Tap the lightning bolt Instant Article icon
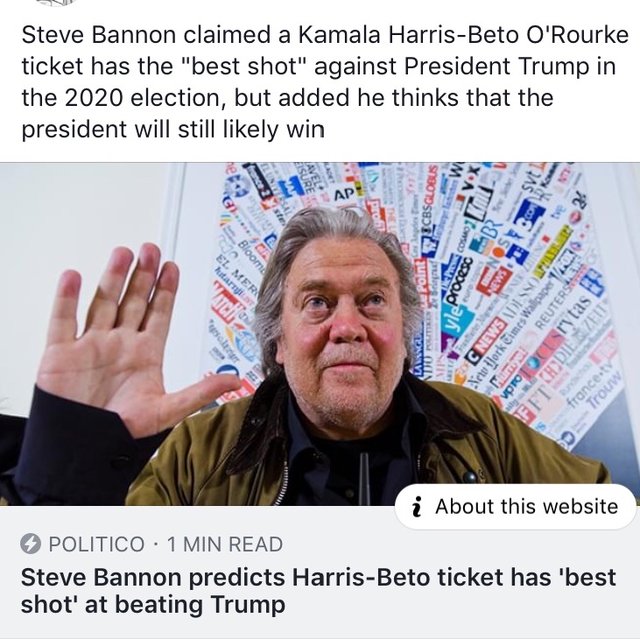This screenshot has height=639, width=640. pyautogui.click(x=30, y=544)
